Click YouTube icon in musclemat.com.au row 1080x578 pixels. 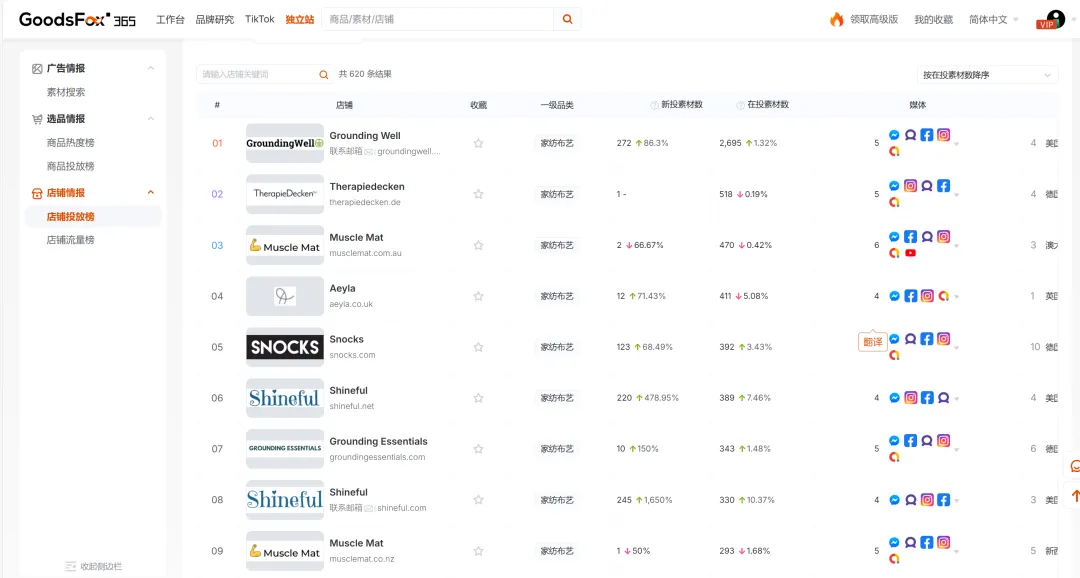[911, 253]
